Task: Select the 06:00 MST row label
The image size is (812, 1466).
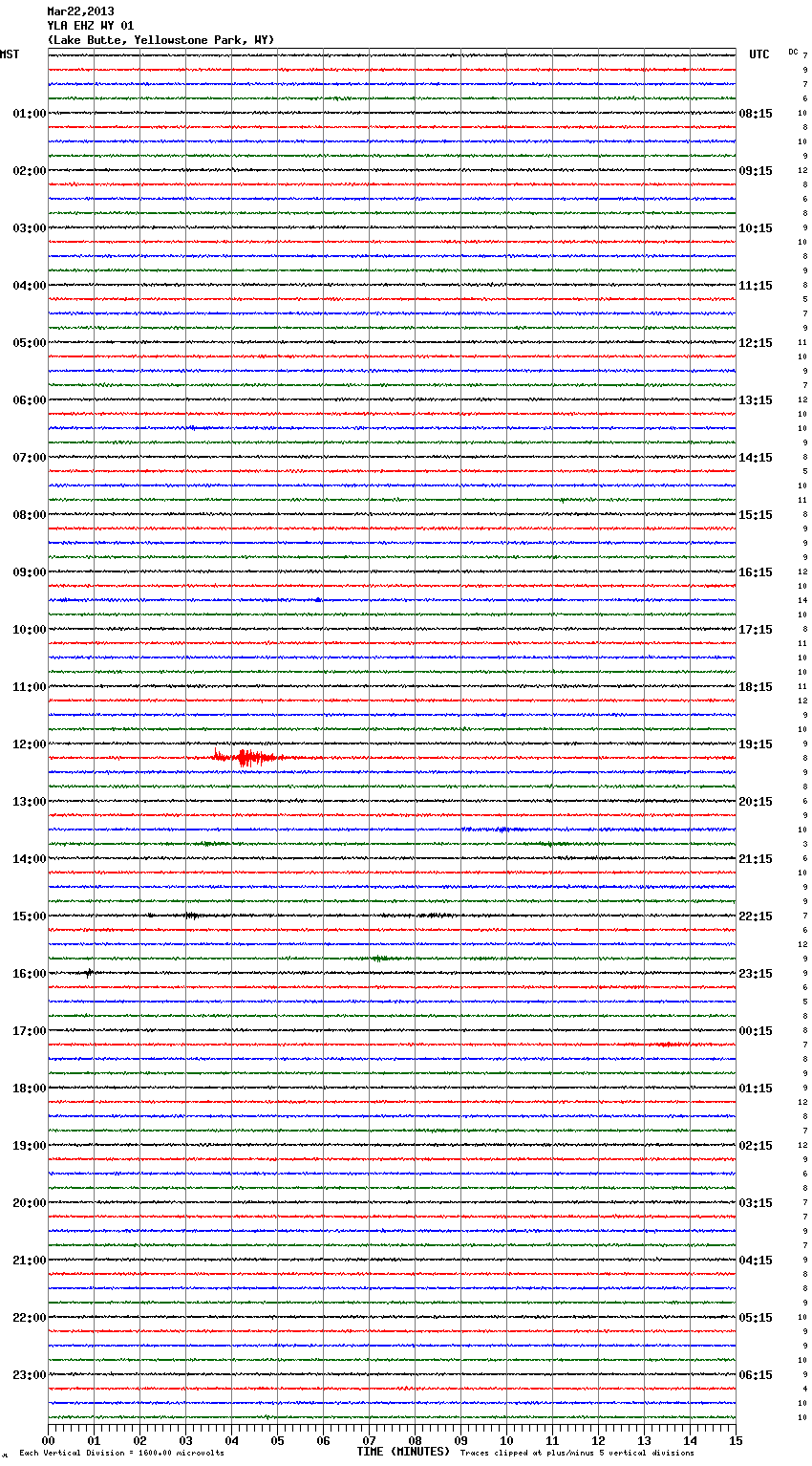Action: click(30, 400)
